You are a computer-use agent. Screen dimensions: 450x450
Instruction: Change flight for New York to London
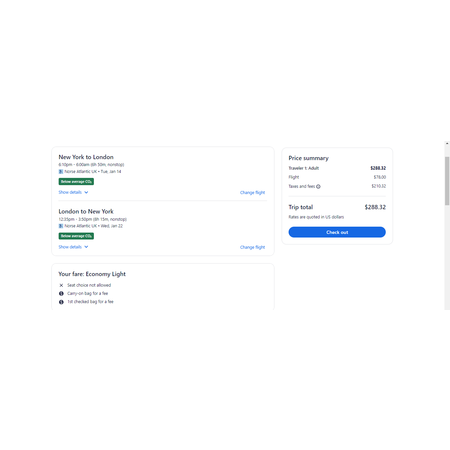(x=252, y=193)
